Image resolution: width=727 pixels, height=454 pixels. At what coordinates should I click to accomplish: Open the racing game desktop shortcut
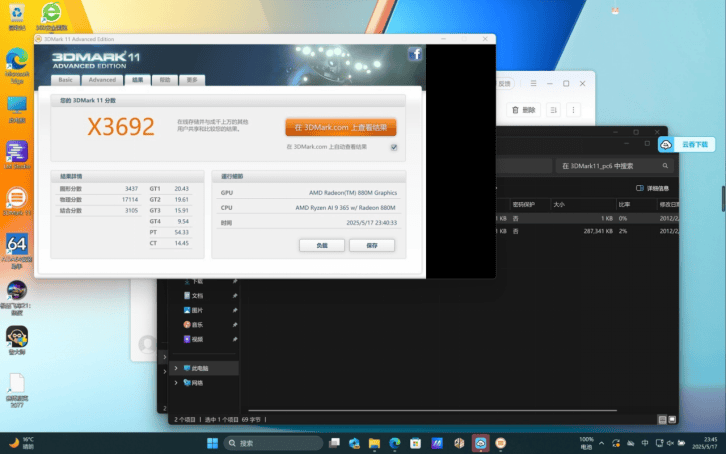[17, 298]
